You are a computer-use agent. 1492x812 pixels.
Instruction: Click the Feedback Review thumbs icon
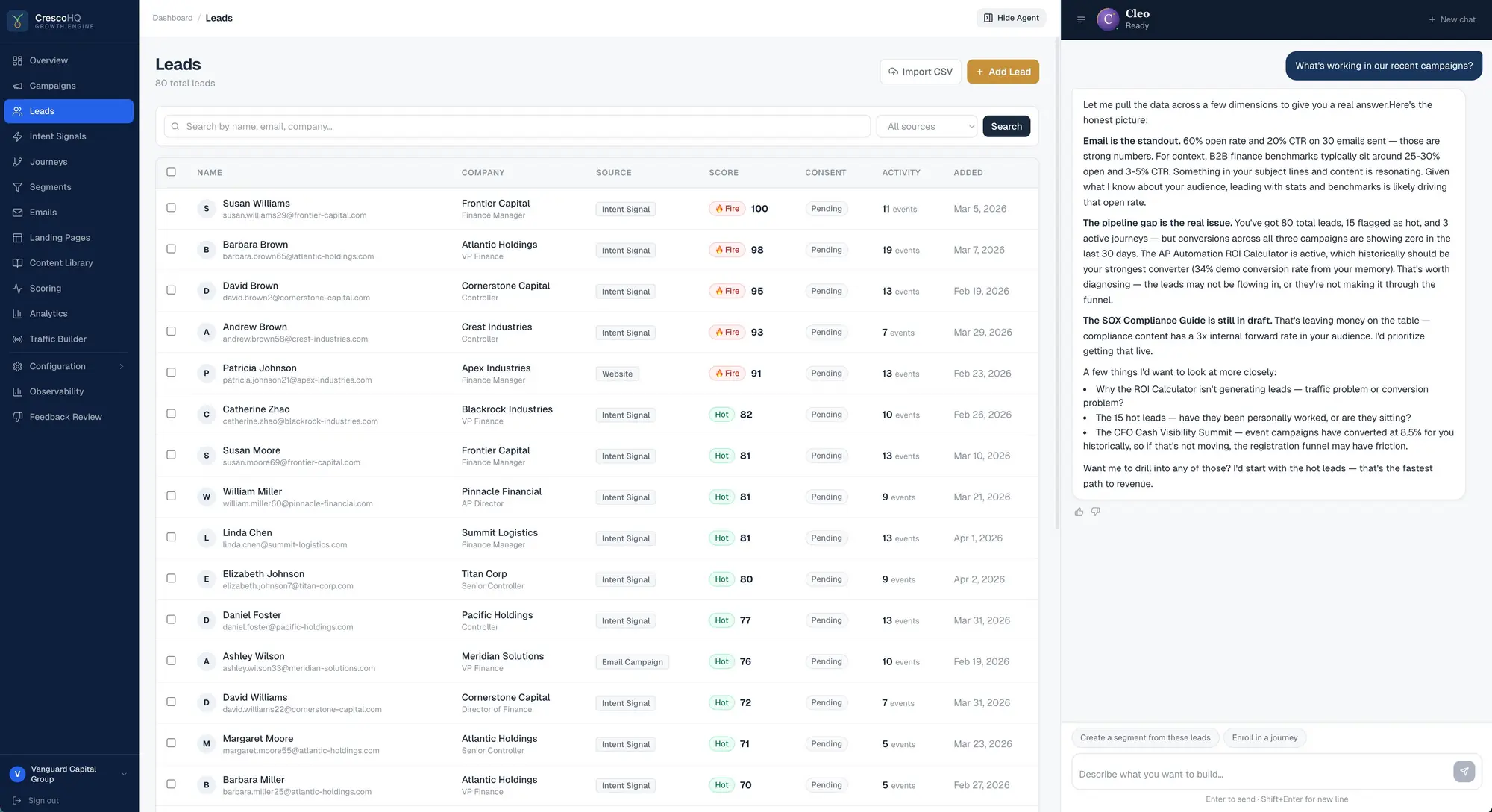point(17,417)
